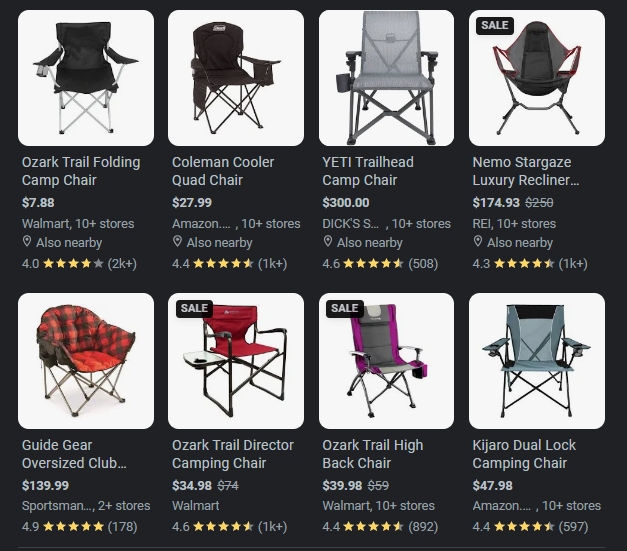The height and width of the screenshot is (551, 627).
Task: Open the YETI Trailhead Camp Chair image
Action: (386, 78)
